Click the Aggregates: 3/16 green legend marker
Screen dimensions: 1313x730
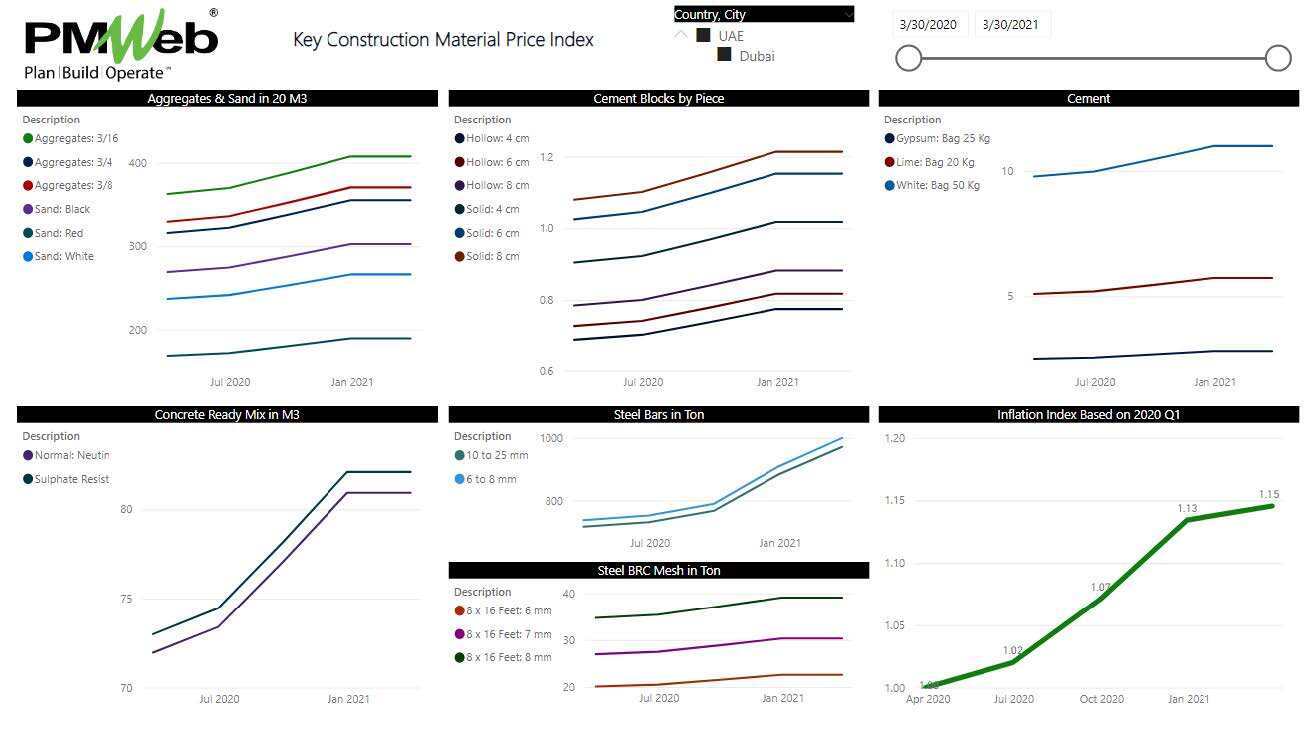pyautogui.click(x=28, y=139)
